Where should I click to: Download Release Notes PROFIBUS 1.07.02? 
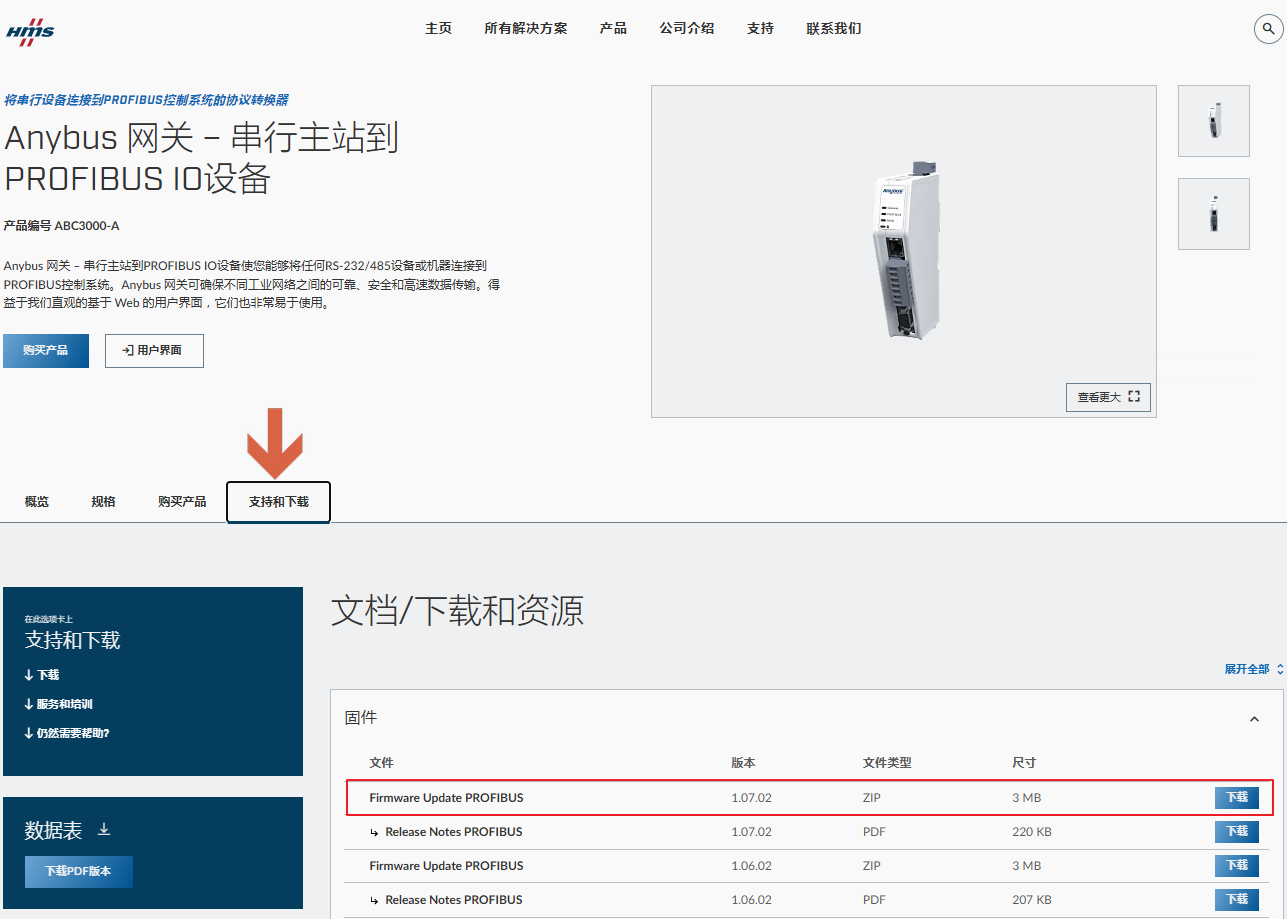1237,832
